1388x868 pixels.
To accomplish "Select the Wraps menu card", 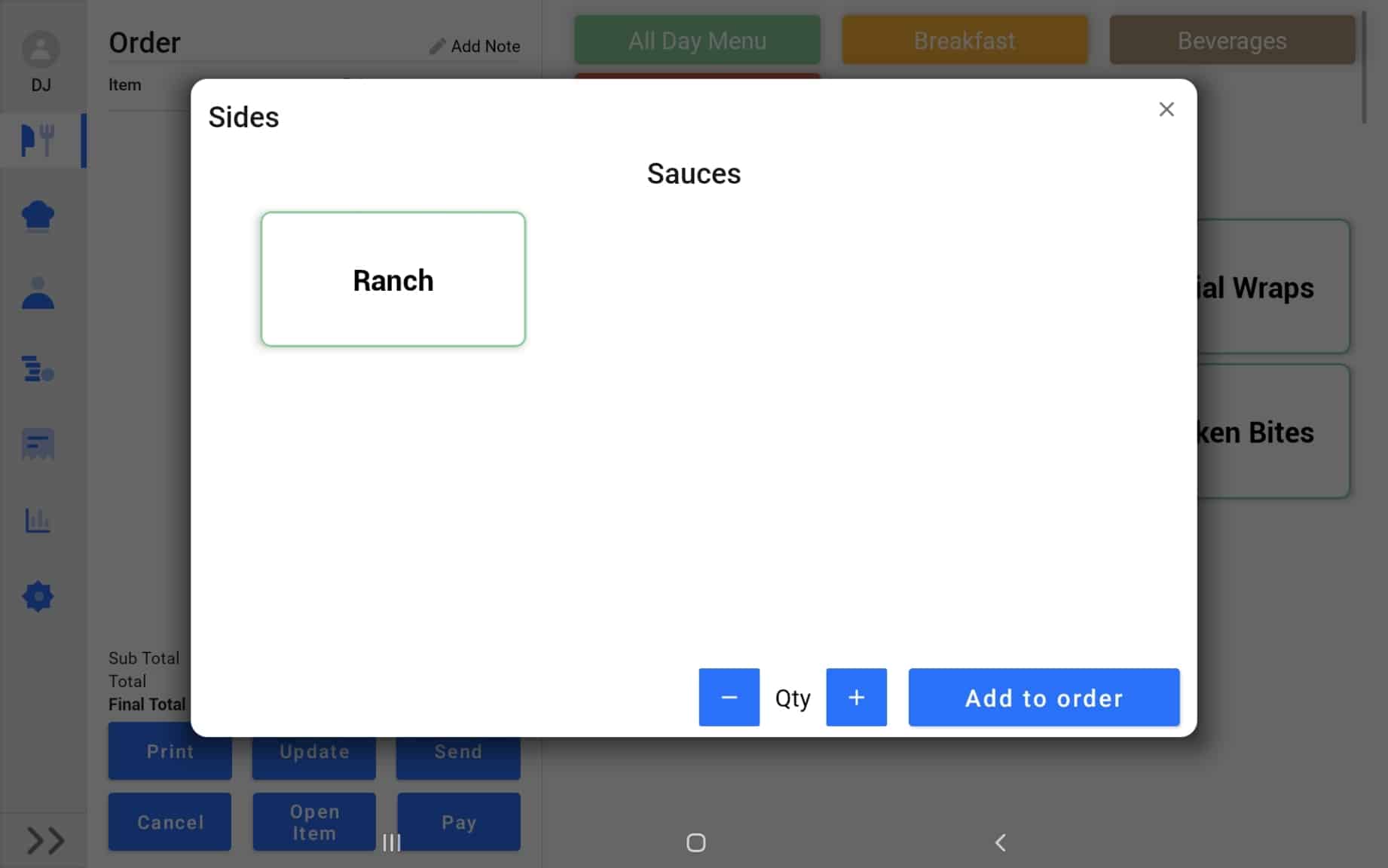I will (x=1273, y=286).
